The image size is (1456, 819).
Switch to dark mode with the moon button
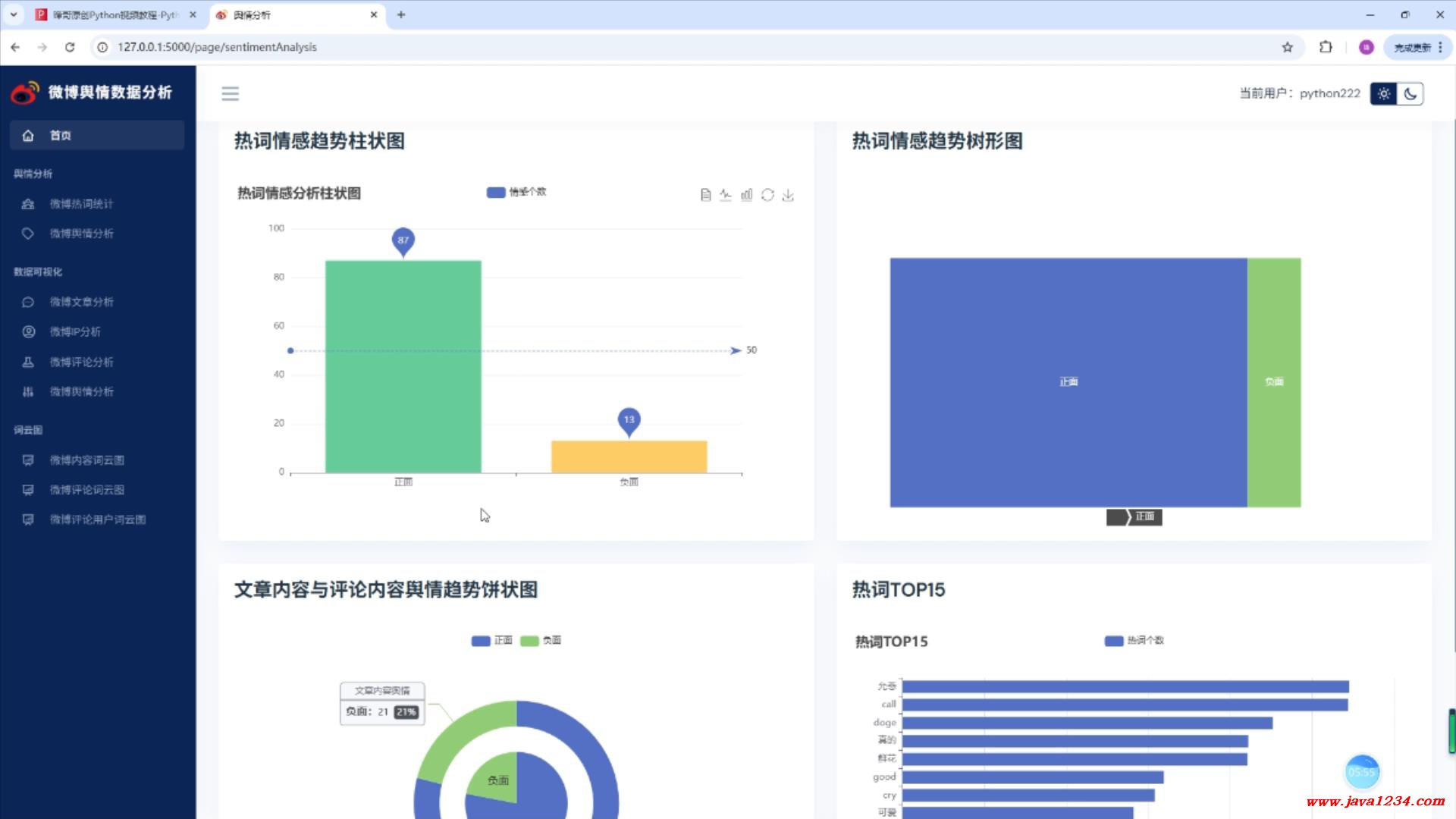pos(1410,94)
